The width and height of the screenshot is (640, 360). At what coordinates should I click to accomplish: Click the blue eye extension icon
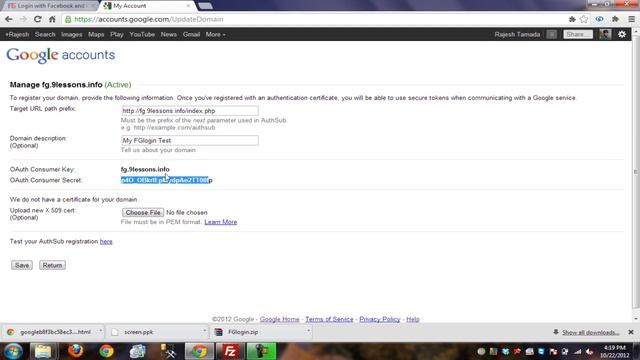click(x=599, y=19)
